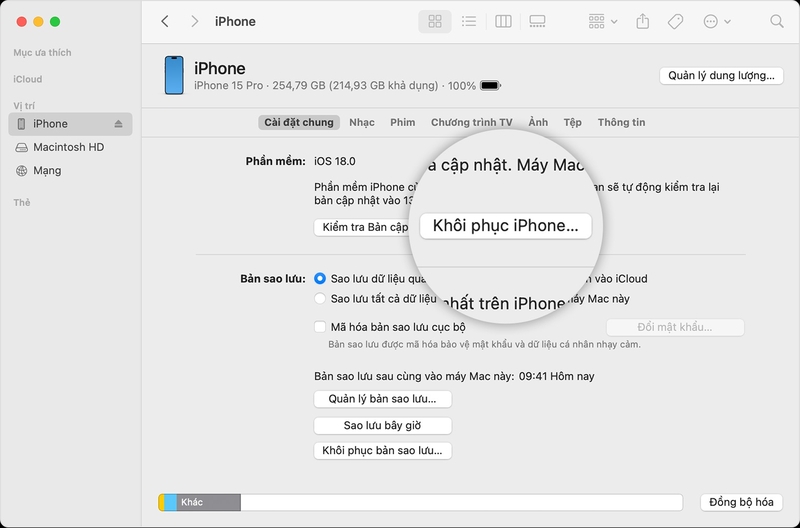Image resolution: width=800 pixels, height=528 pixels.
Task: Click the Share toolbar icon
Action: point(643,21)
